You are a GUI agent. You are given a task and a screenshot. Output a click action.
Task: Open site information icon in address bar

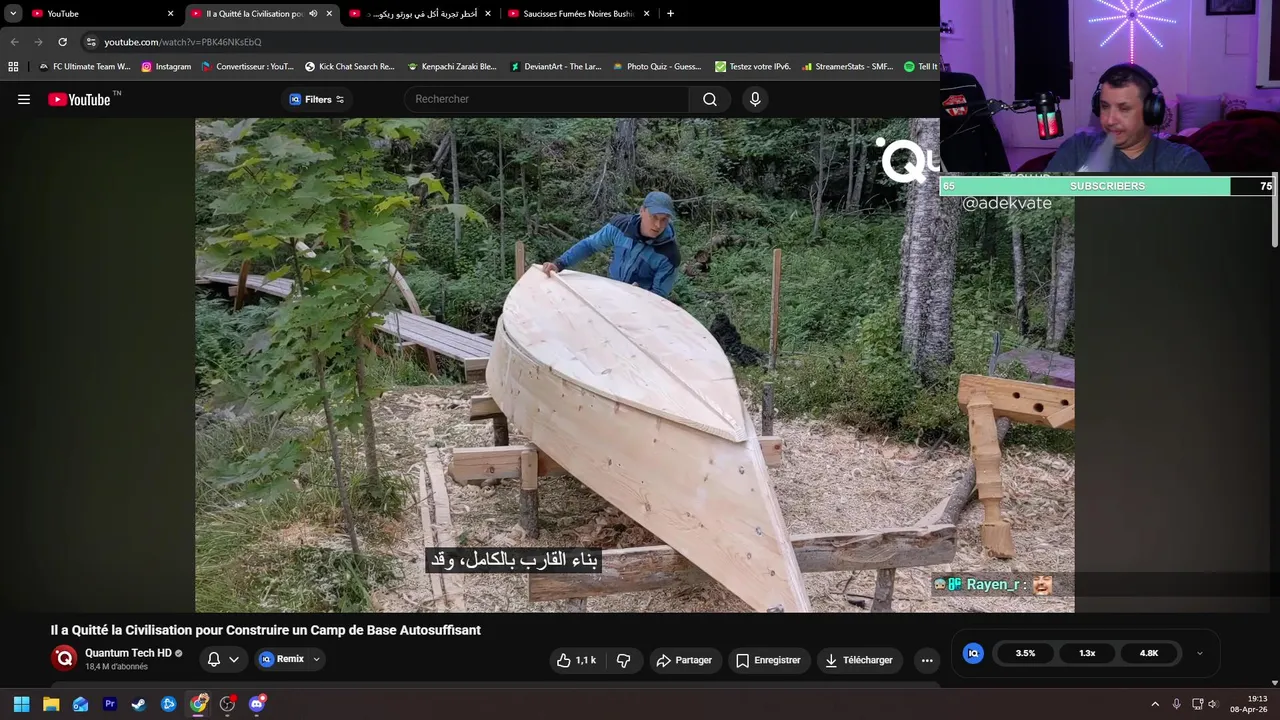click(x=91, y=42)
